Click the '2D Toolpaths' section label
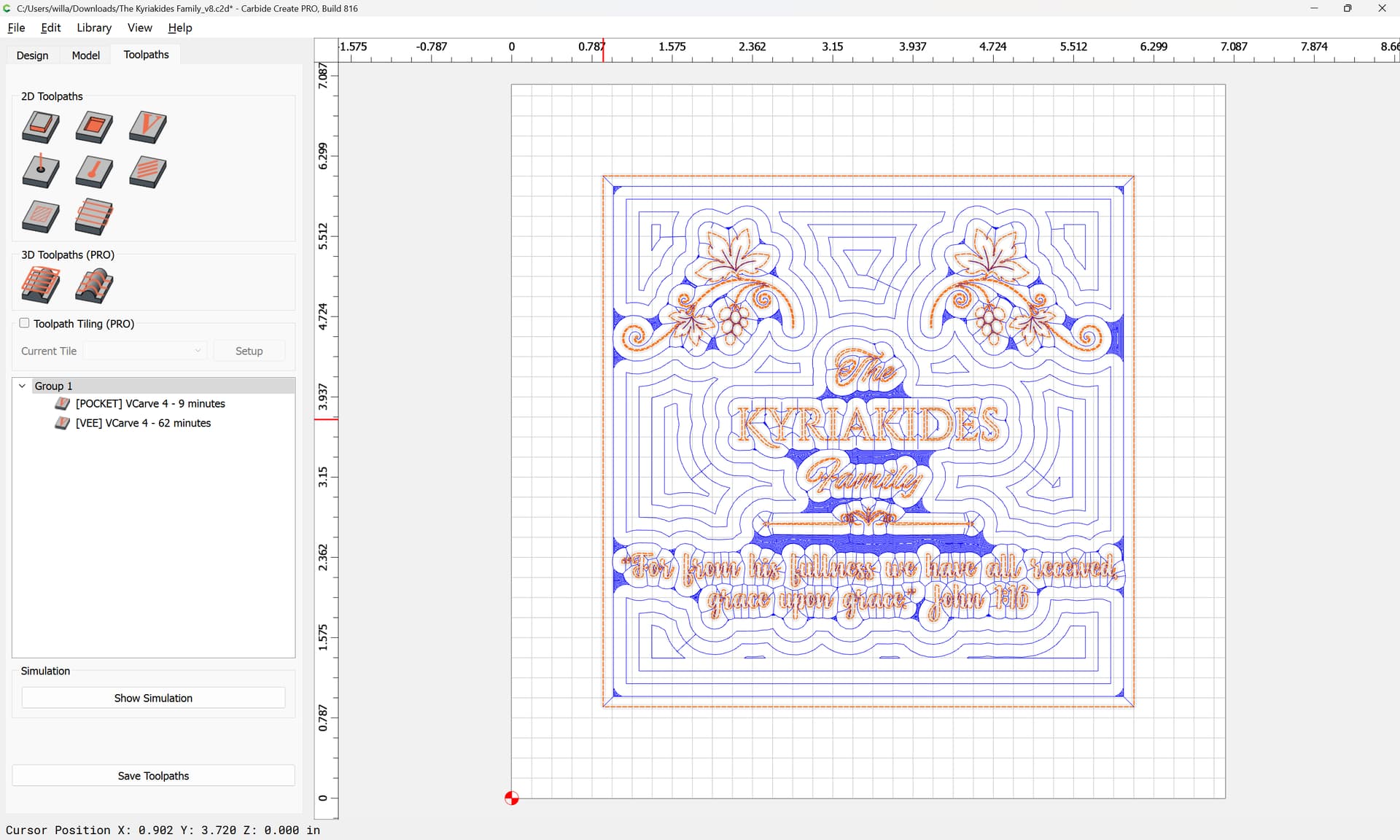 click(52, 96)
